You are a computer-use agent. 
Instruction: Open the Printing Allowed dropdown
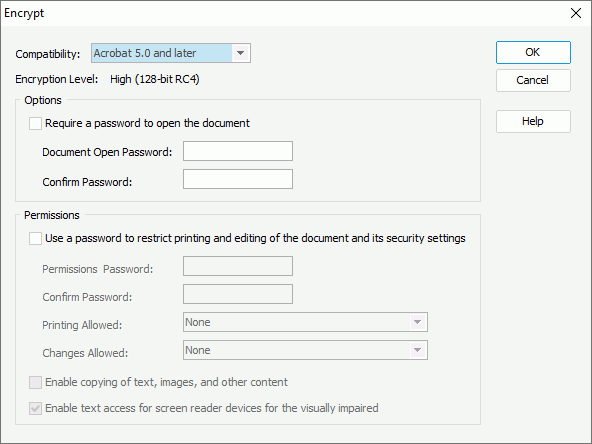coord(305,322)
